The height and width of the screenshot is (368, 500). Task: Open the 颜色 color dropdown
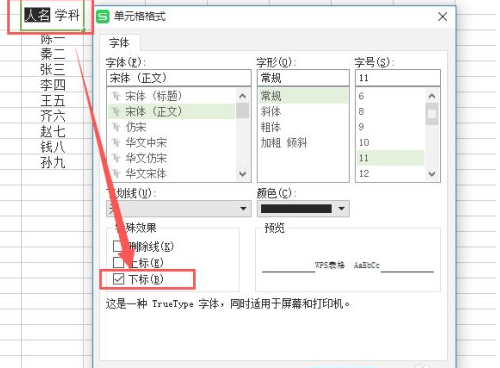303,209
